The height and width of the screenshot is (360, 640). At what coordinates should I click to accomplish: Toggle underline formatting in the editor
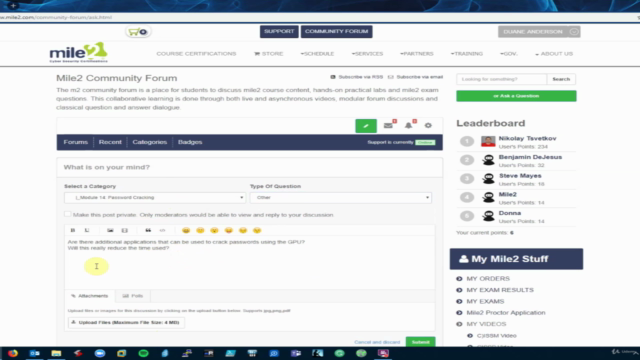click(87, 230)
